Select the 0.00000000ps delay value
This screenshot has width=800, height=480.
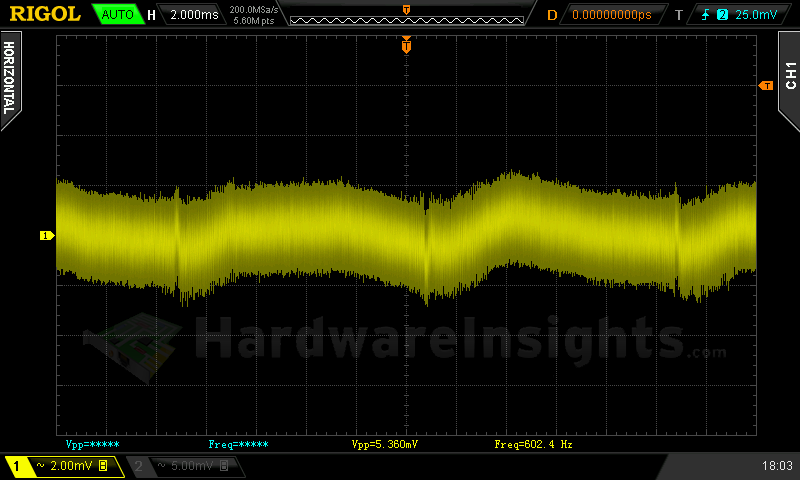tap(611, 15)
